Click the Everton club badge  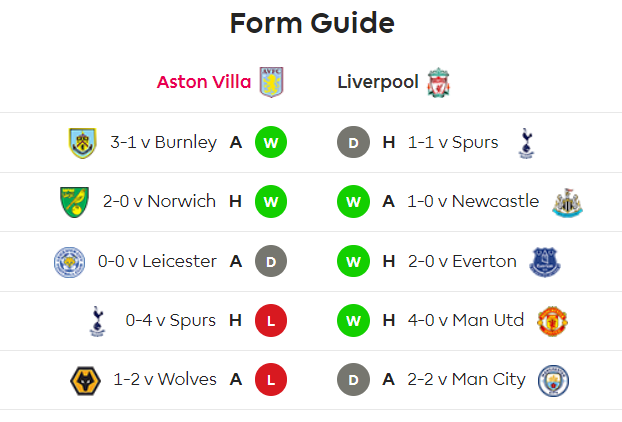pos(545,262)
